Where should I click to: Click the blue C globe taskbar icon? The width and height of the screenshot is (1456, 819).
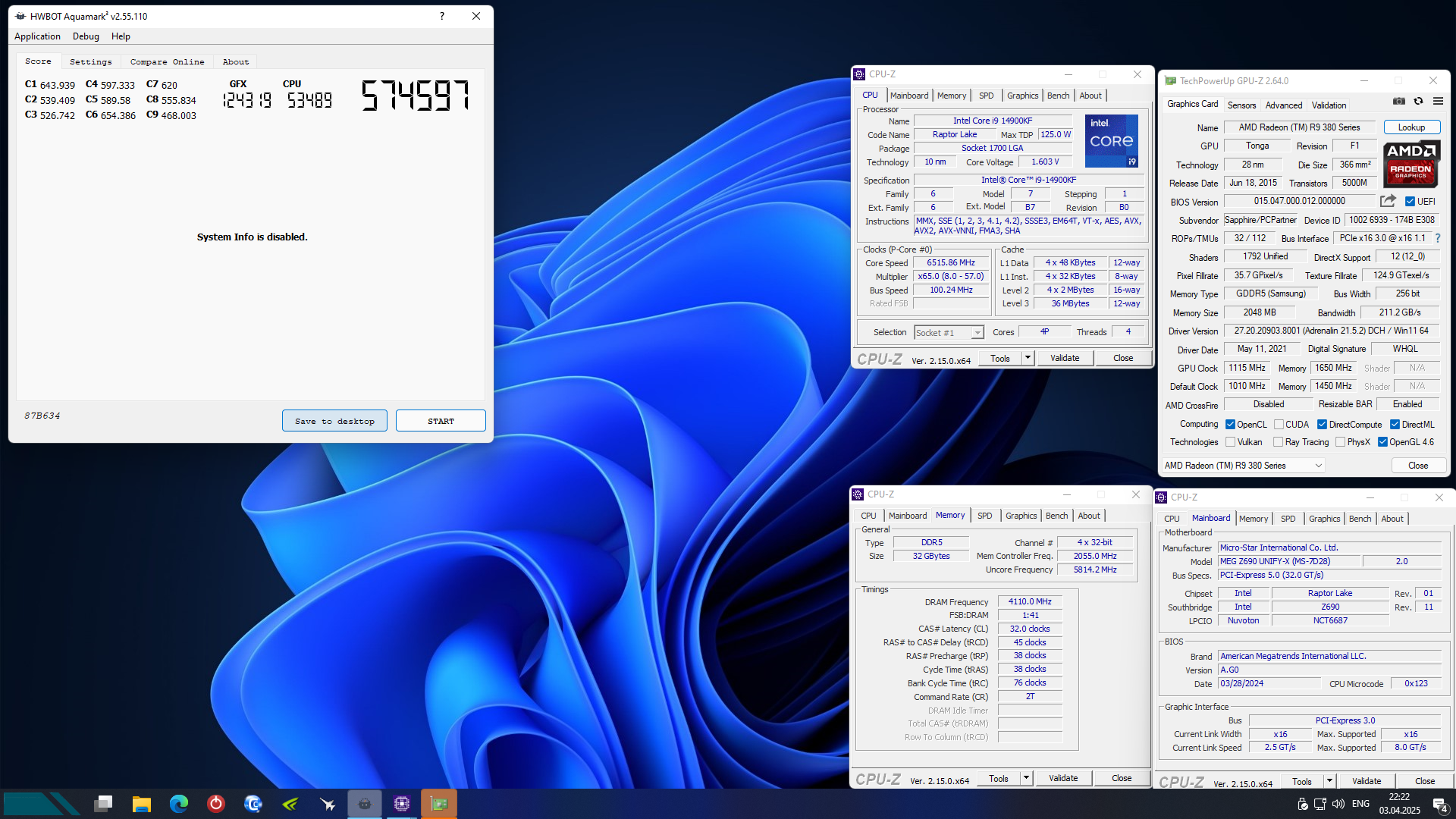click(x=253, y=804)
